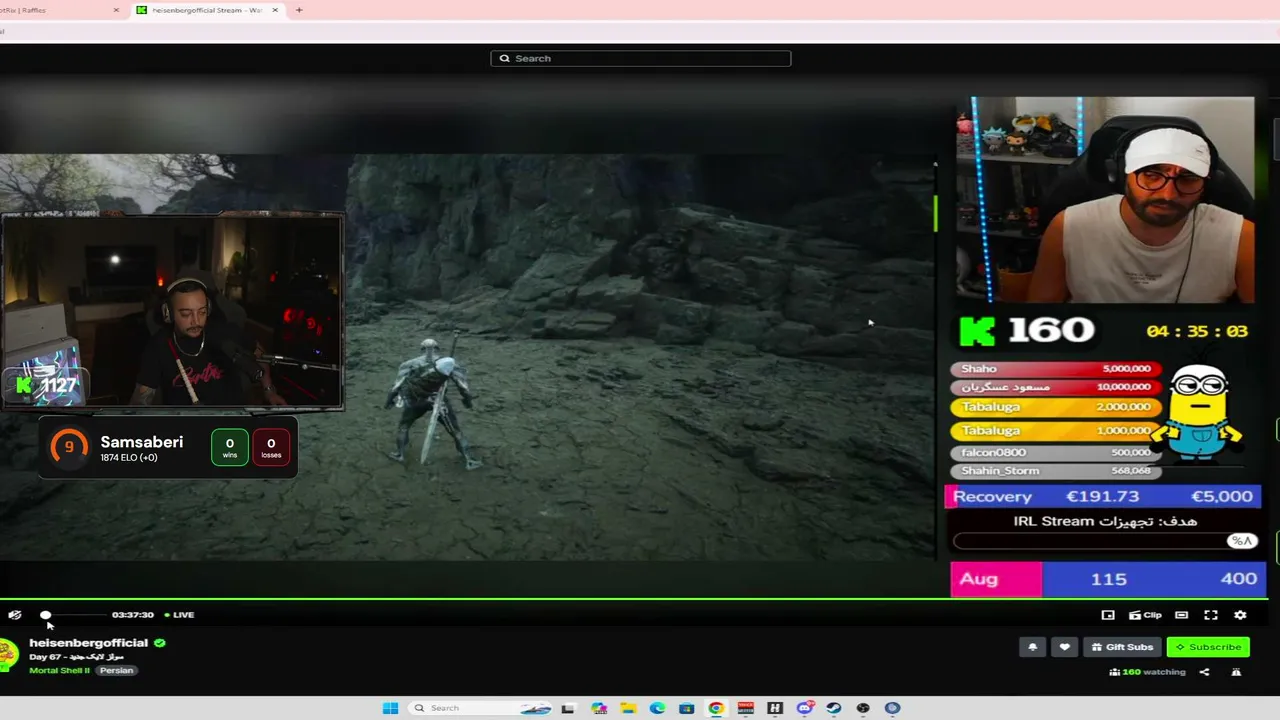The height and width of the screenshot is (720, 1280).
Task: Open the heisenbergofficial channel name link
Action: click(x=88, y=643)
